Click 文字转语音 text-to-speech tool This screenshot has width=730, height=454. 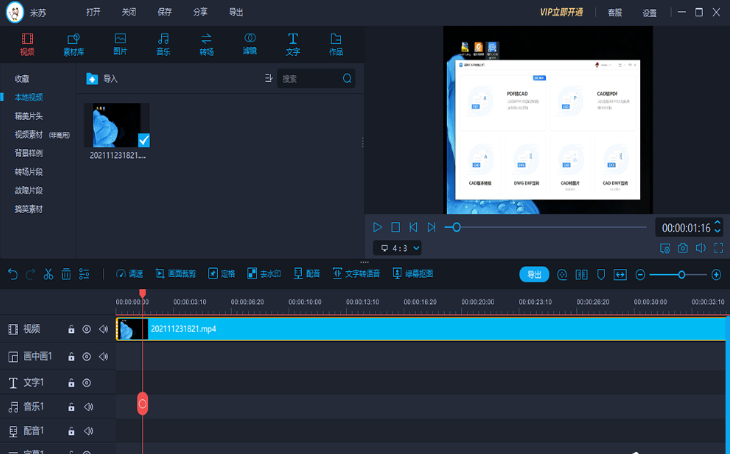point(356,274)
